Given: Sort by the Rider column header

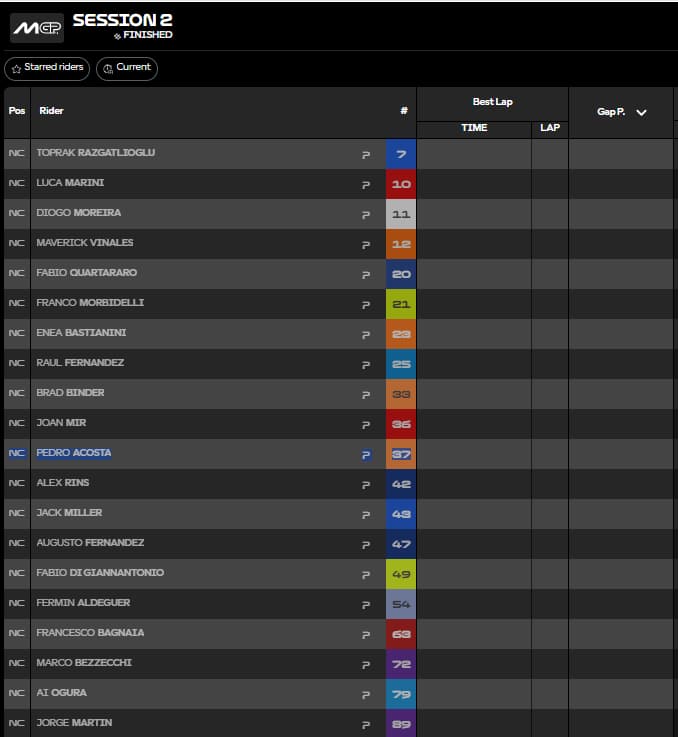Looking at the screenshot, I should pyautogui.click(x=51, y=111).
